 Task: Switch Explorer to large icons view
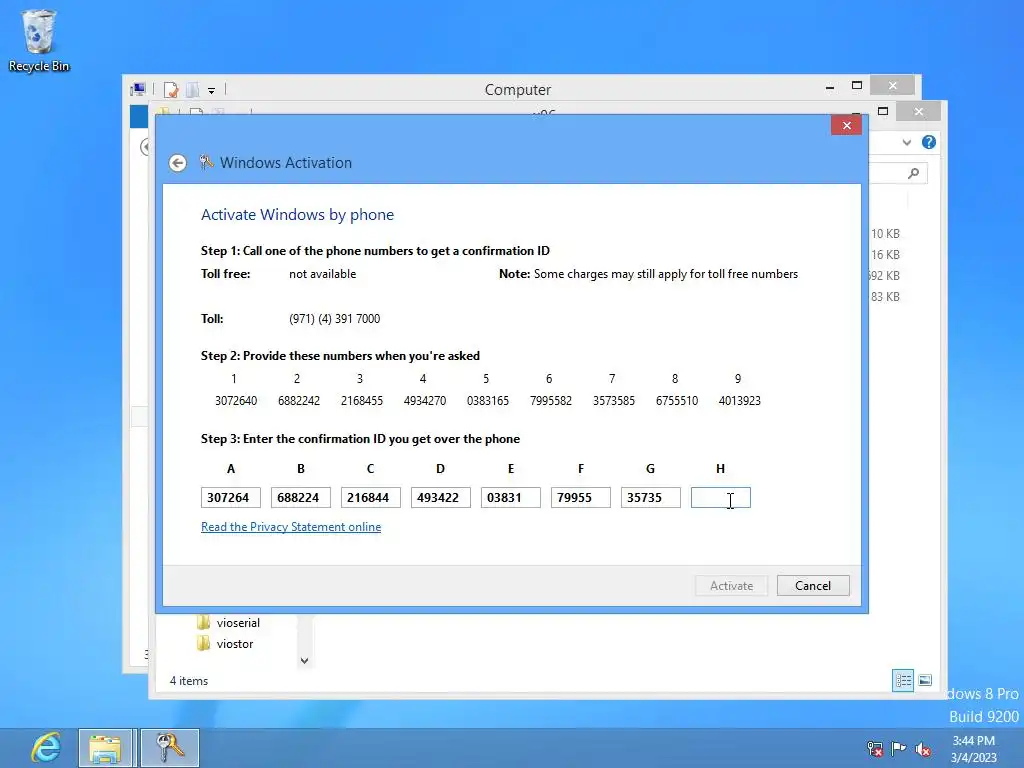click(x=925, y=680)
